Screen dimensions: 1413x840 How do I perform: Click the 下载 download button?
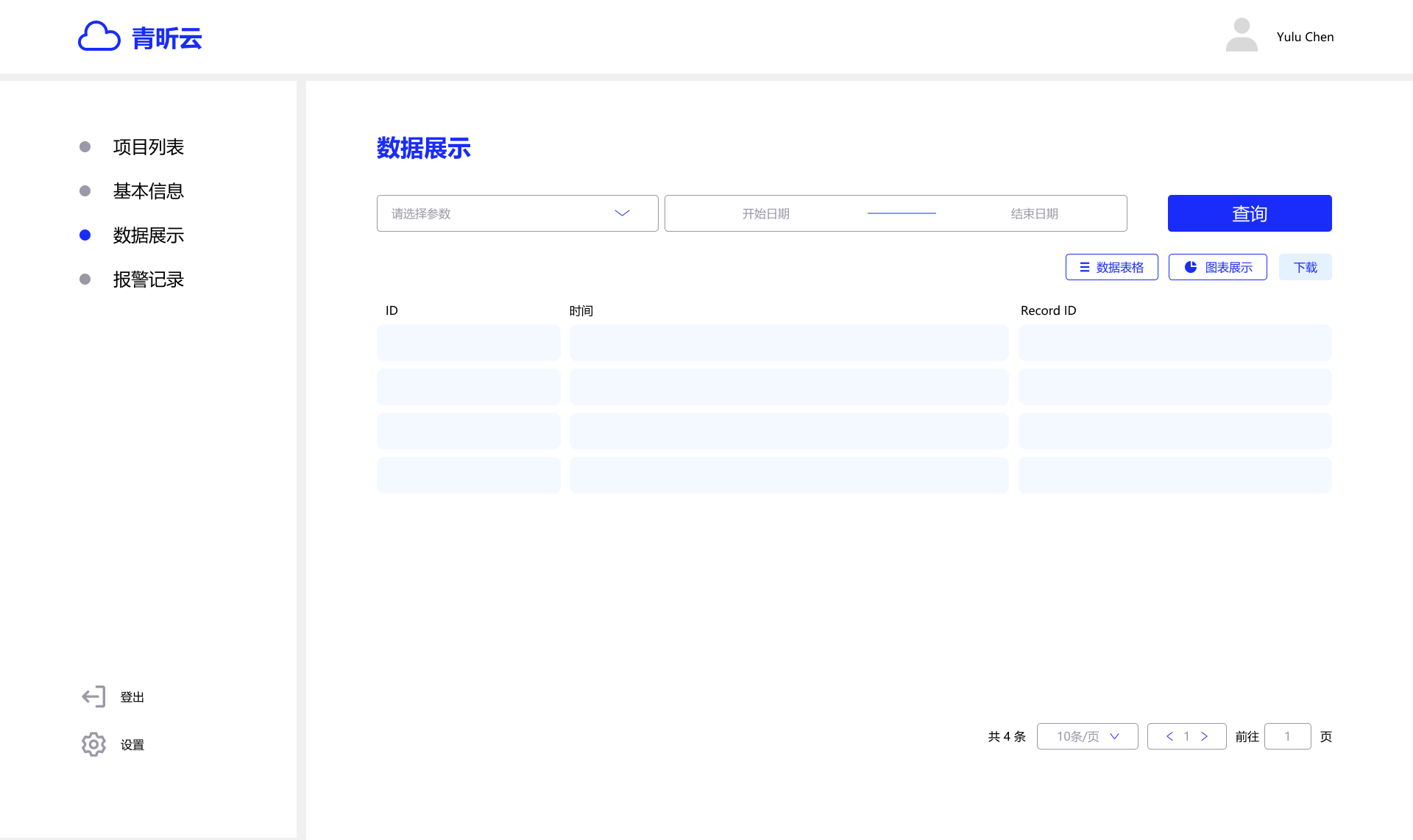[x=1306, y=267]
